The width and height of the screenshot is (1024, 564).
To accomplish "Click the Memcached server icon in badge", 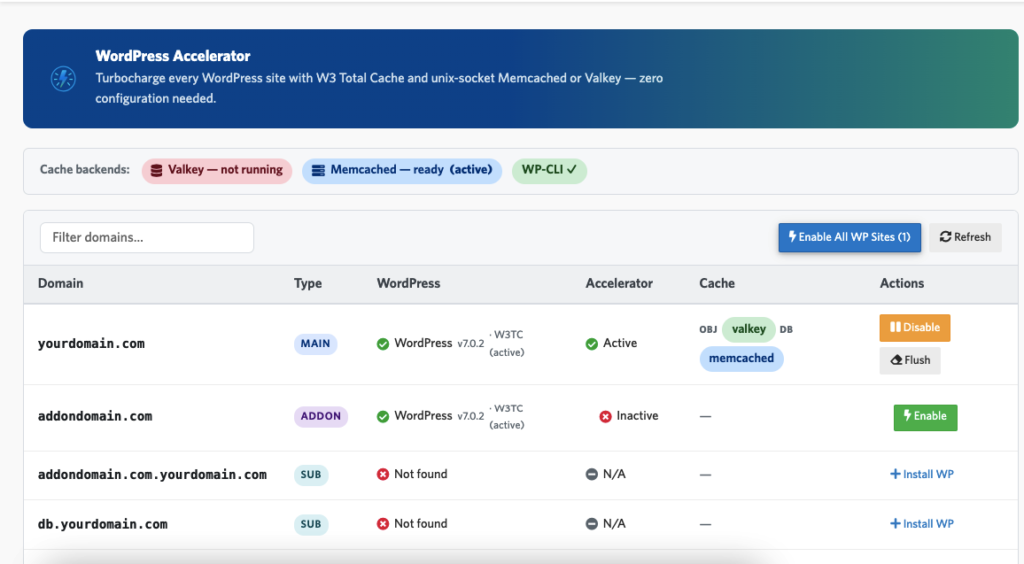I will [x=318, y=170].
